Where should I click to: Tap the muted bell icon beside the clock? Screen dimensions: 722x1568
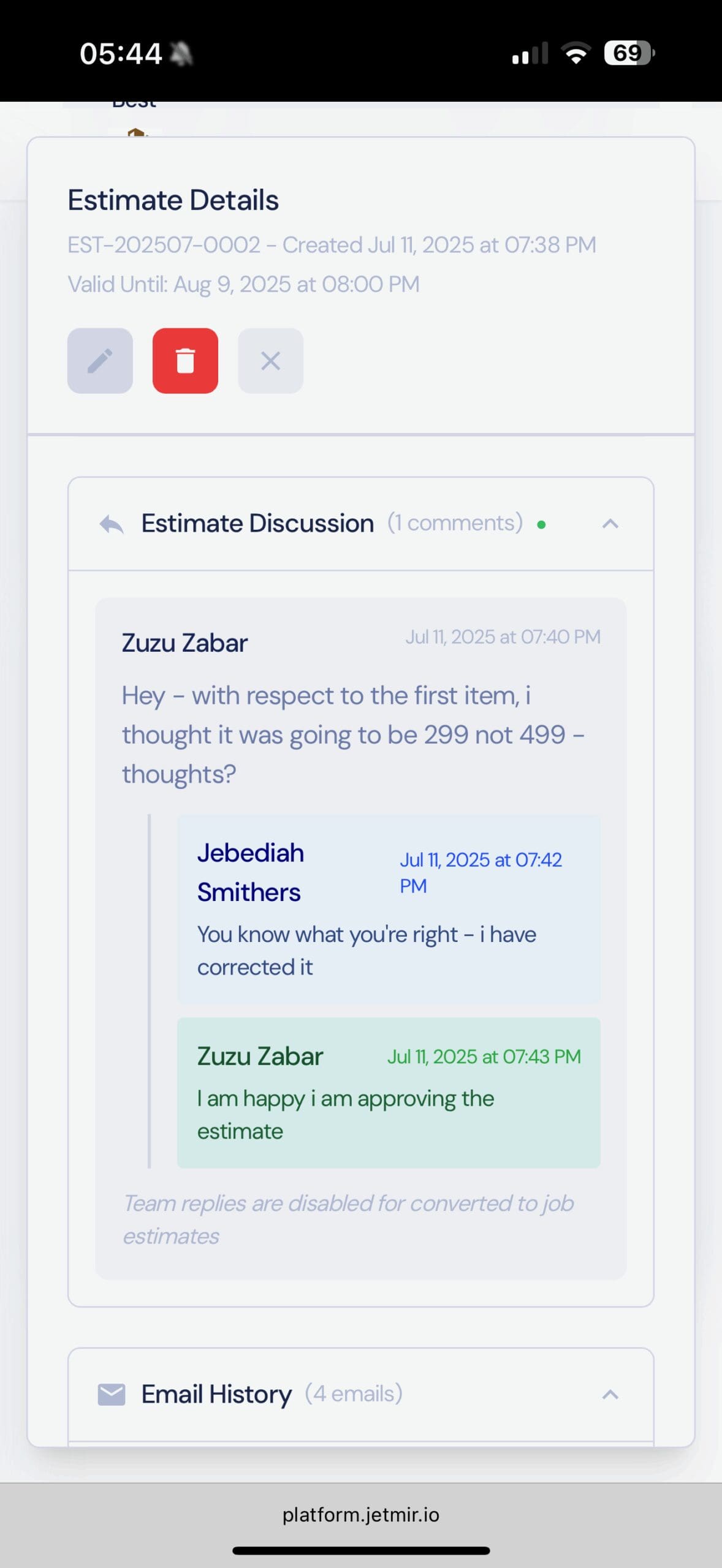181,54
